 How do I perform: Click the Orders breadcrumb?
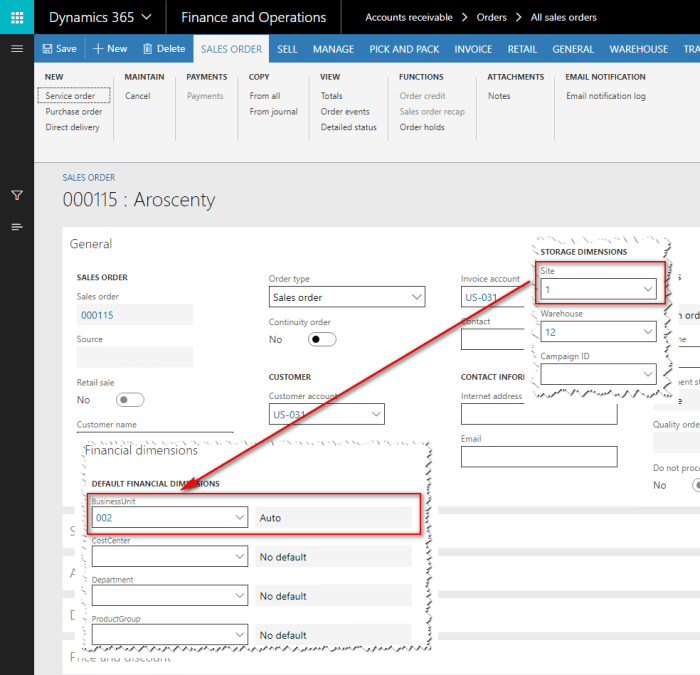[x=492, y=17]
